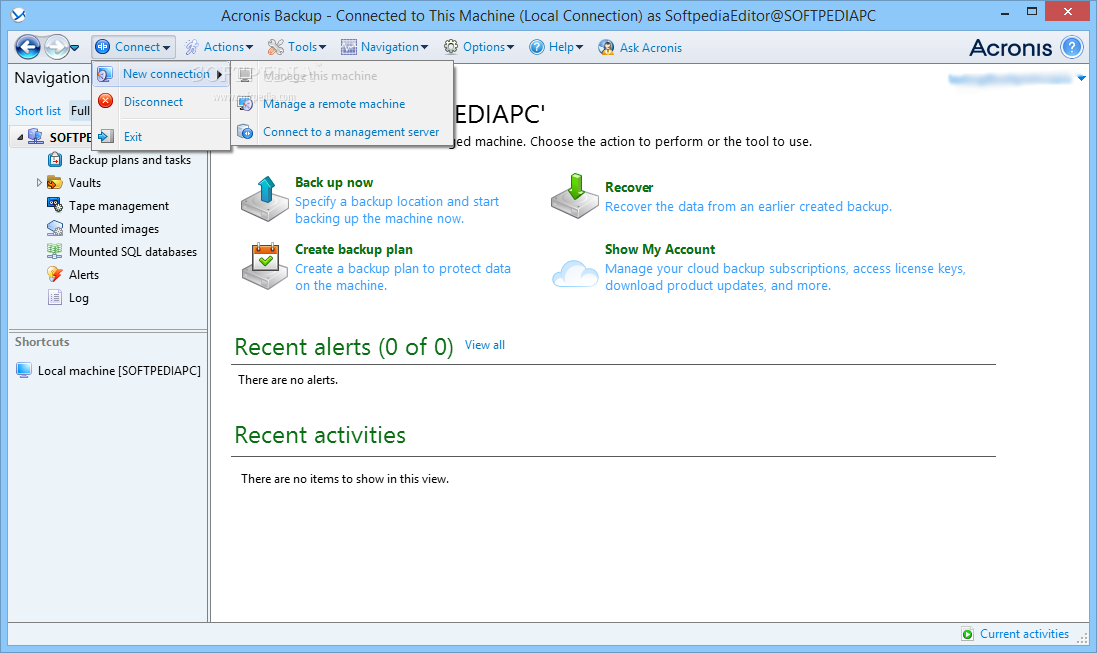Viewport: 1097px width, 653px height.
Task: Select Manage a remote machine
Action: (334, 104)
